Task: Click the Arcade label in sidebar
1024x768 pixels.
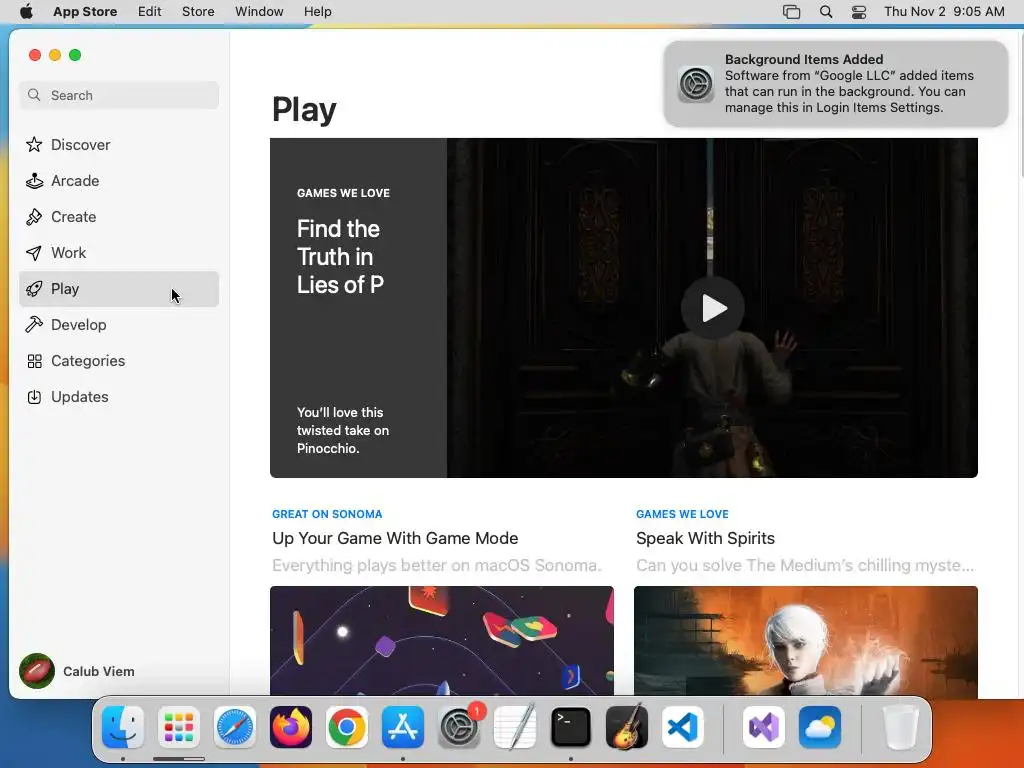Action: (x=75, y=181)
